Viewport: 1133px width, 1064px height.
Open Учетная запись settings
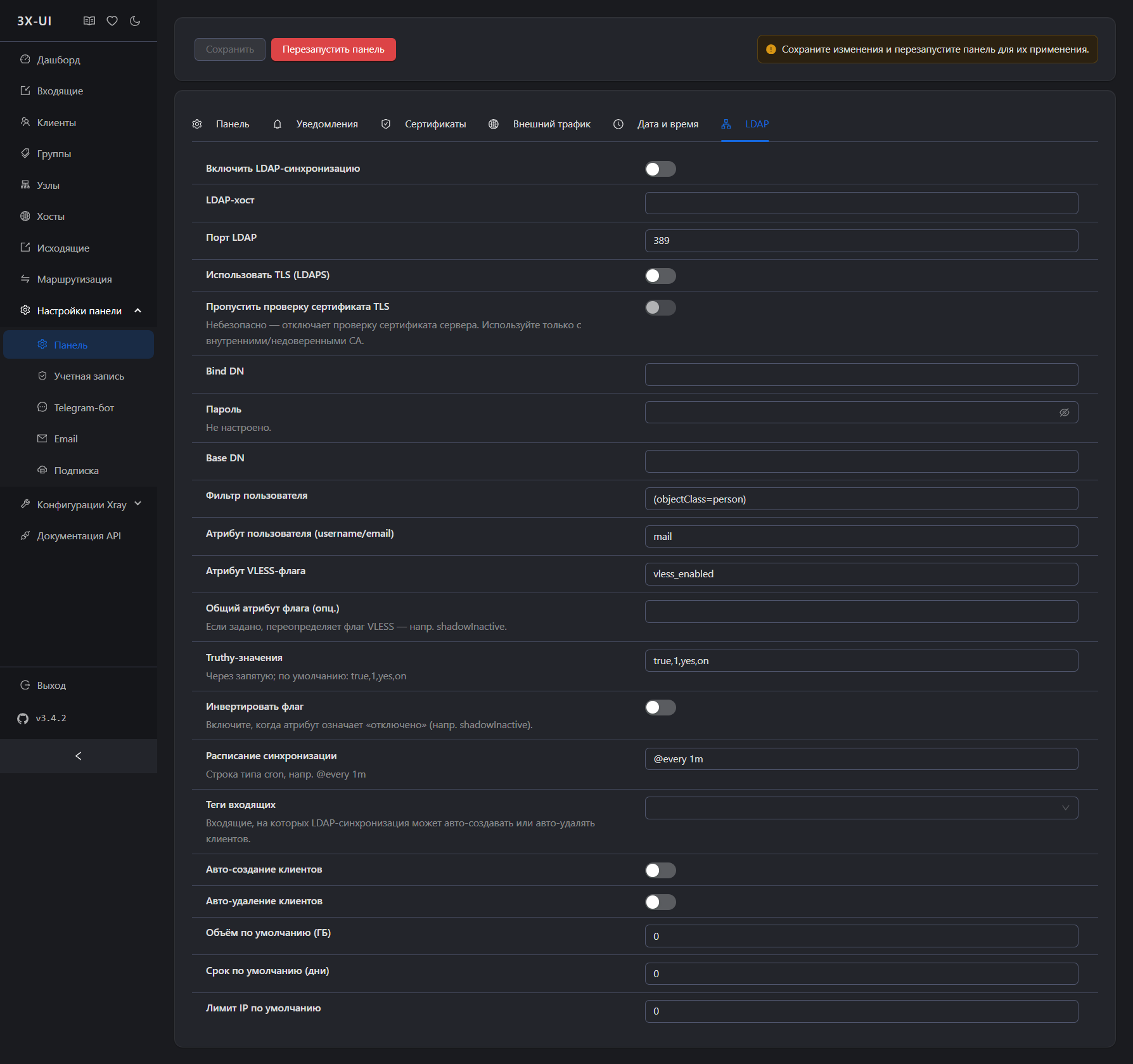click(x=79, y=376)
